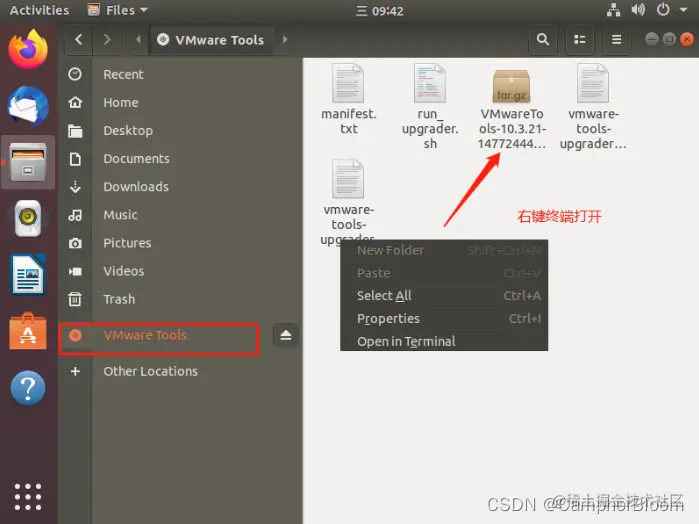The height and width of the screenshot is (524, 699).
Task: Choose Select All from context menu
Action: tap(444, 296)
